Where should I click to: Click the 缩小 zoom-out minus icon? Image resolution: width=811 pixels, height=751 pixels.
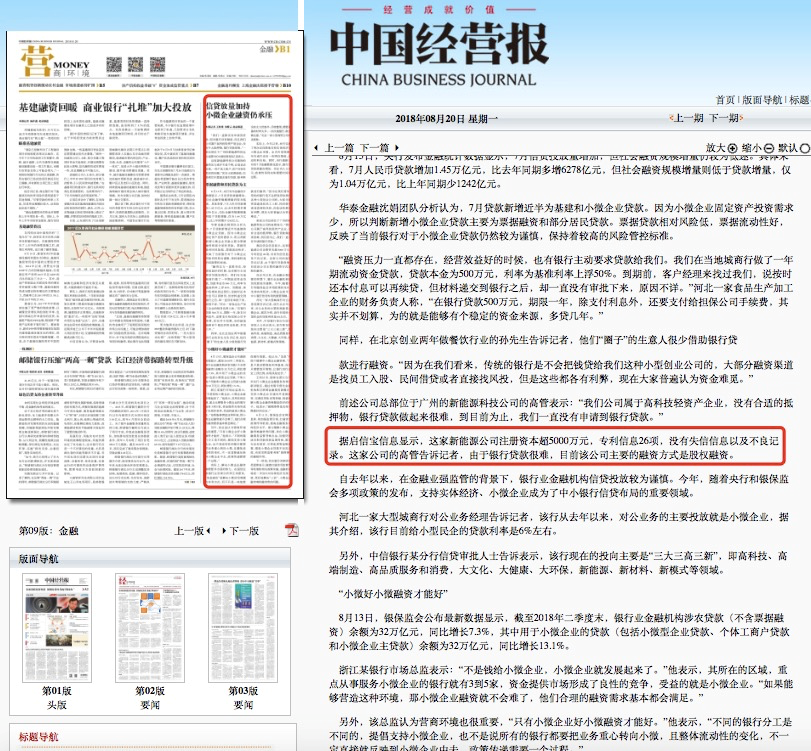769,148
